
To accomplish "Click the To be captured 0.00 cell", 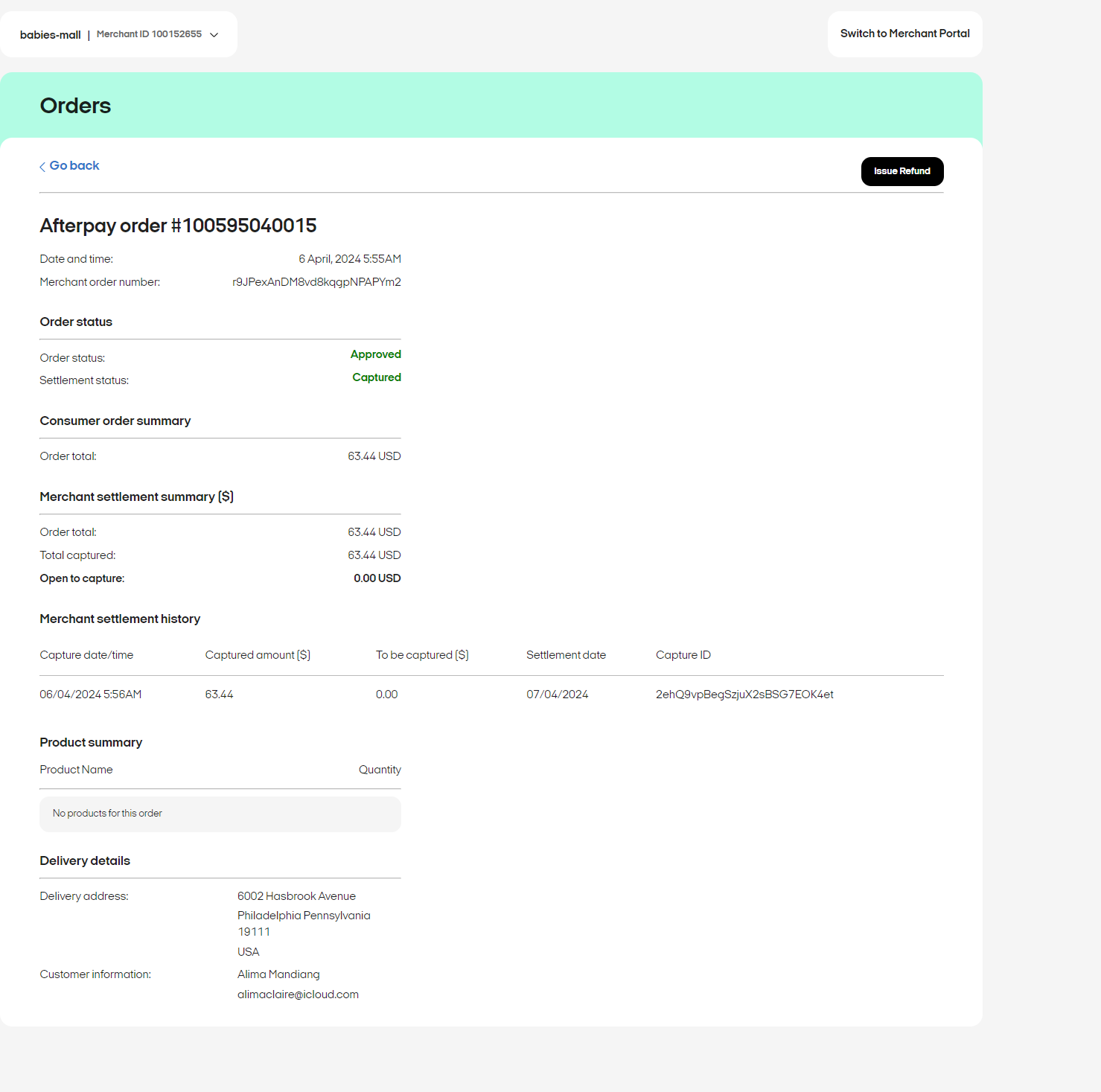I will pos(387,695).
